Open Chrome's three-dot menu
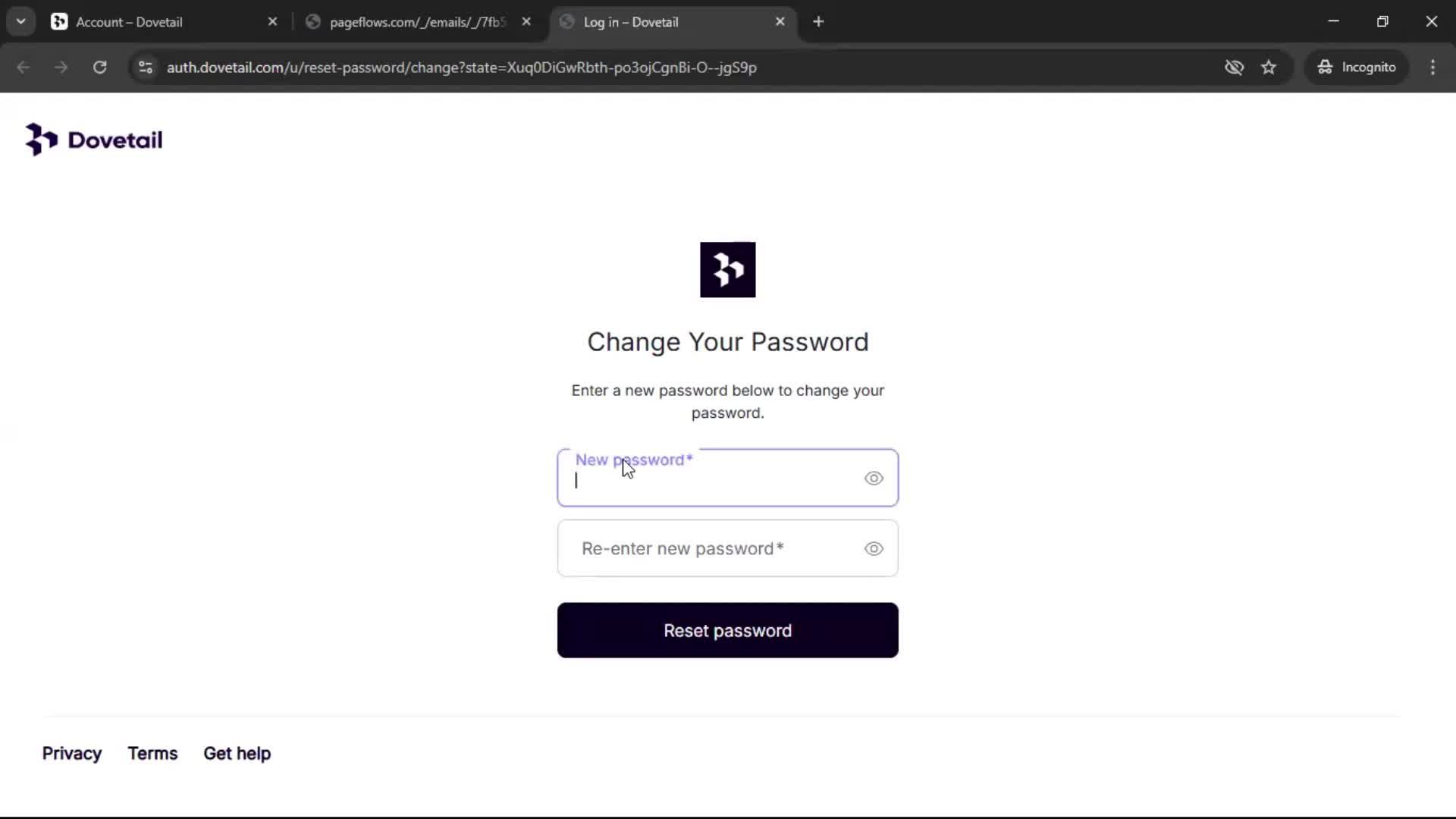Screen dimensions: 1456x819 (x=1432, y=67)
